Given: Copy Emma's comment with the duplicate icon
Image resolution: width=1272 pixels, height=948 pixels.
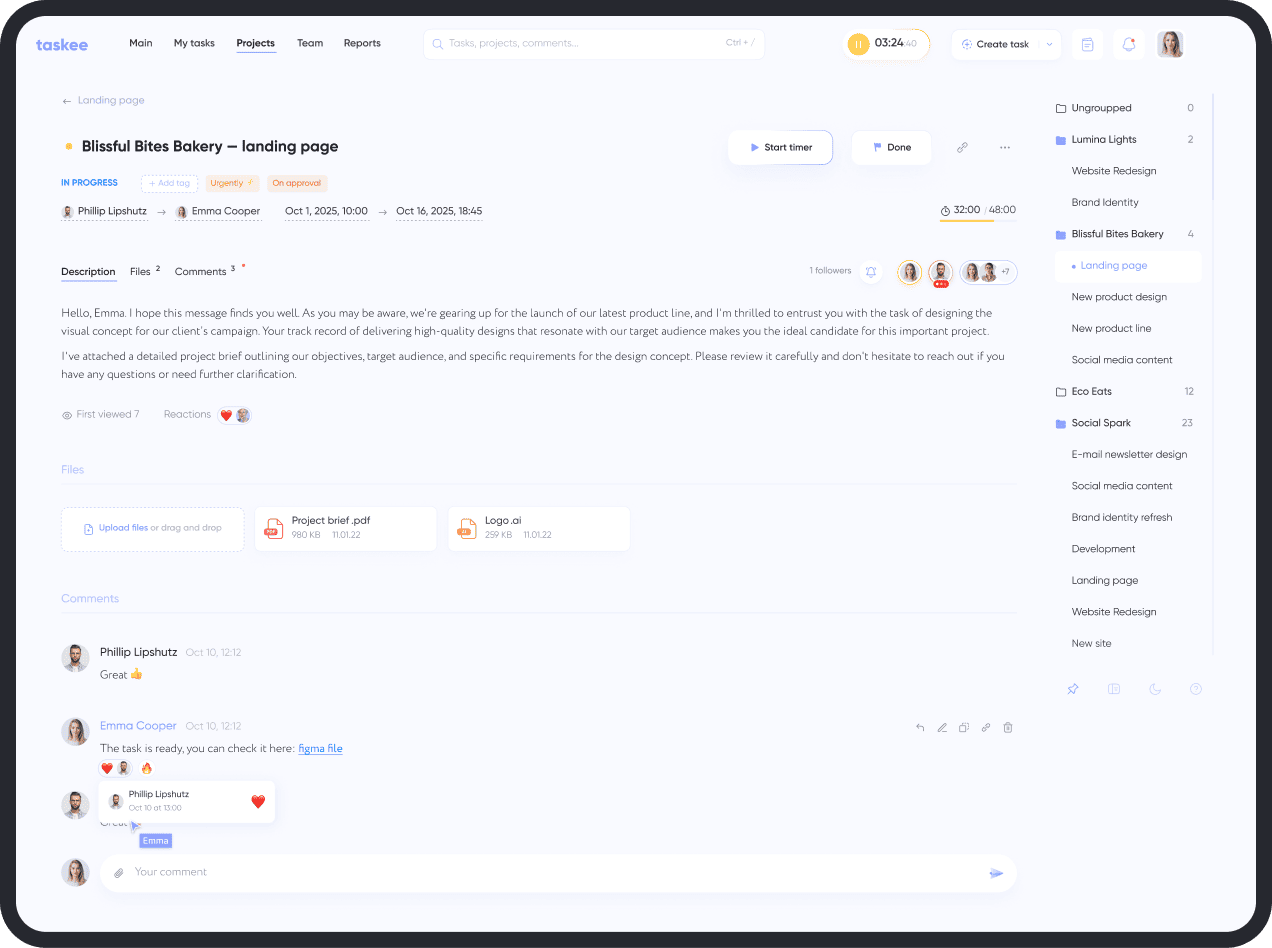Looking at the screenshot, I should pyautogui.click(x=964, y=727).
